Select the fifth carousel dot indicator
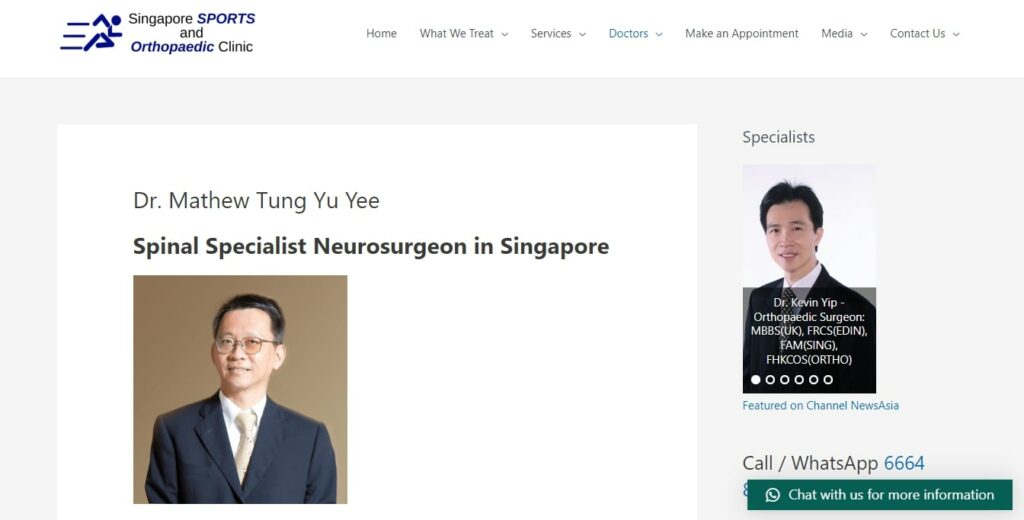The width and height of the screenshot is (1024, 520). click(x=813, y=380)
